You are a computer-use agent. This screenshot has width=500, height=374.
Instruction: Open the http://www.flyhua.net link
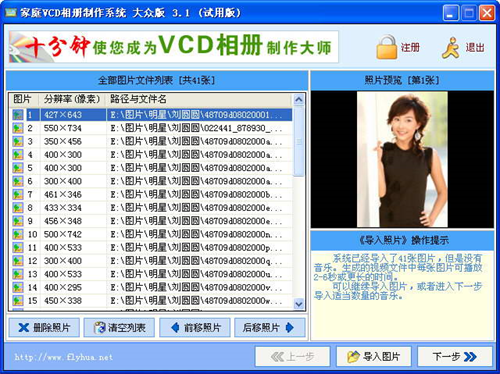pos(64,357)
